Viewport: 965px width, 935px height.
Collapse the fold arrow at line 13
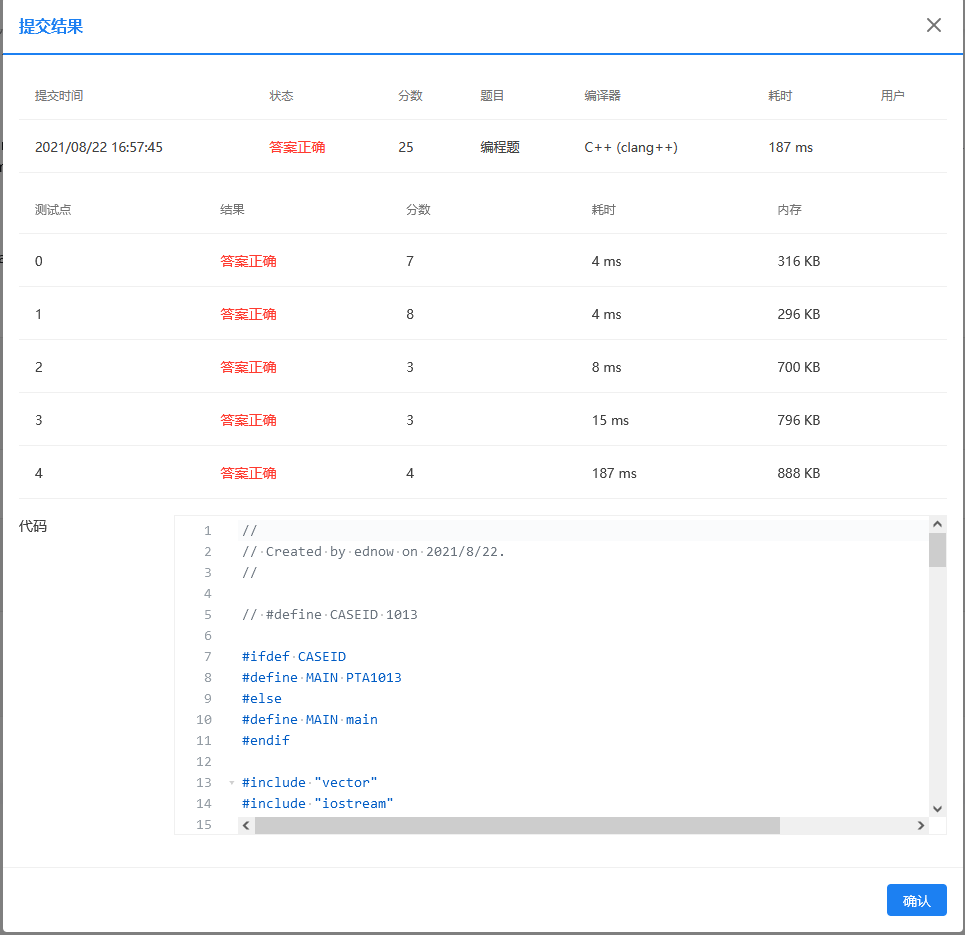[231, 783]
